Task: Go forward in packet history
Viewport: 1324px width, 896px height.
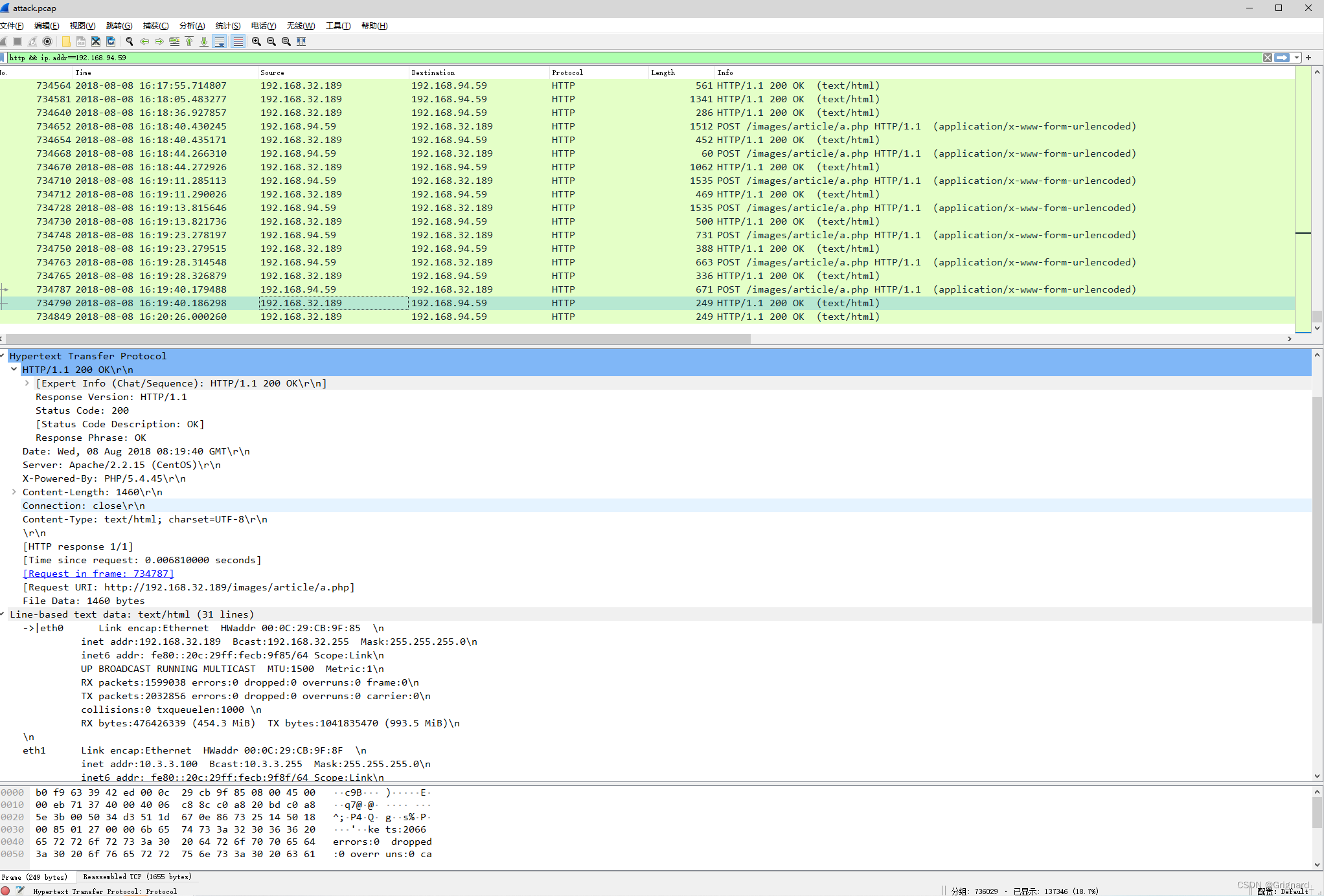Action: coord(159,41)
